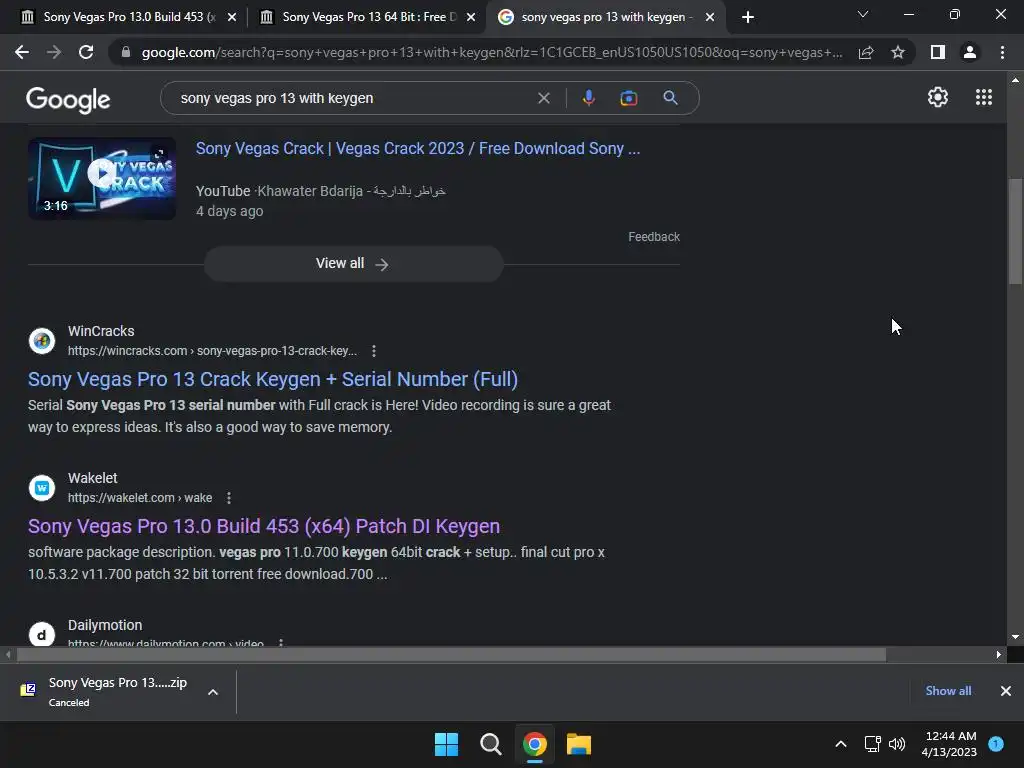Open Sony Vegas Crack YouTube video link

pyautogui.click(x=418, y=149)
